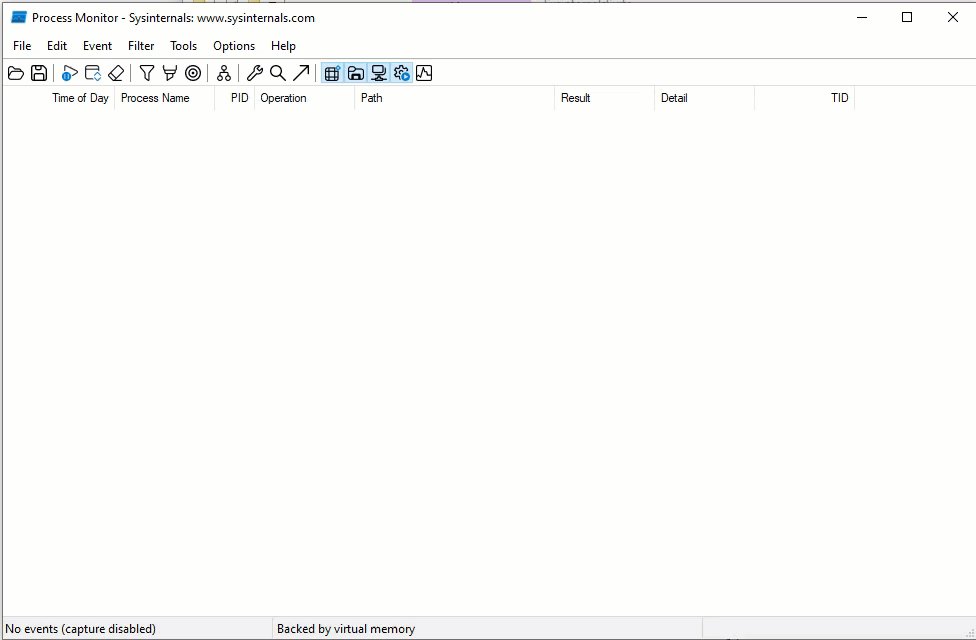The image size is (976, 640).
Task: Click the Detail column header
Action: click(x=705, y=98)
